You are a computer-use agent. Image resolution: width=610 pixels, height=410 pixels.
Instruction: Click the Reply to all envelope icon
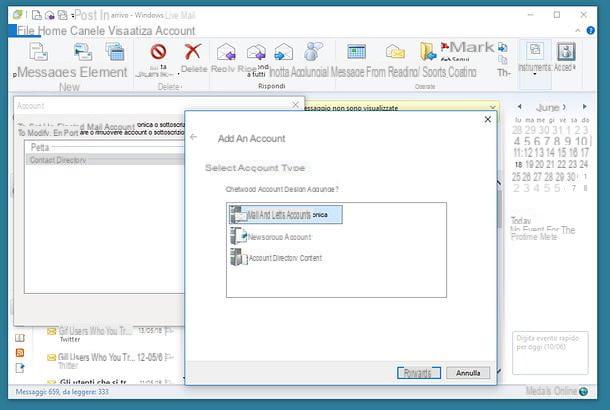(x=256, y=52)
